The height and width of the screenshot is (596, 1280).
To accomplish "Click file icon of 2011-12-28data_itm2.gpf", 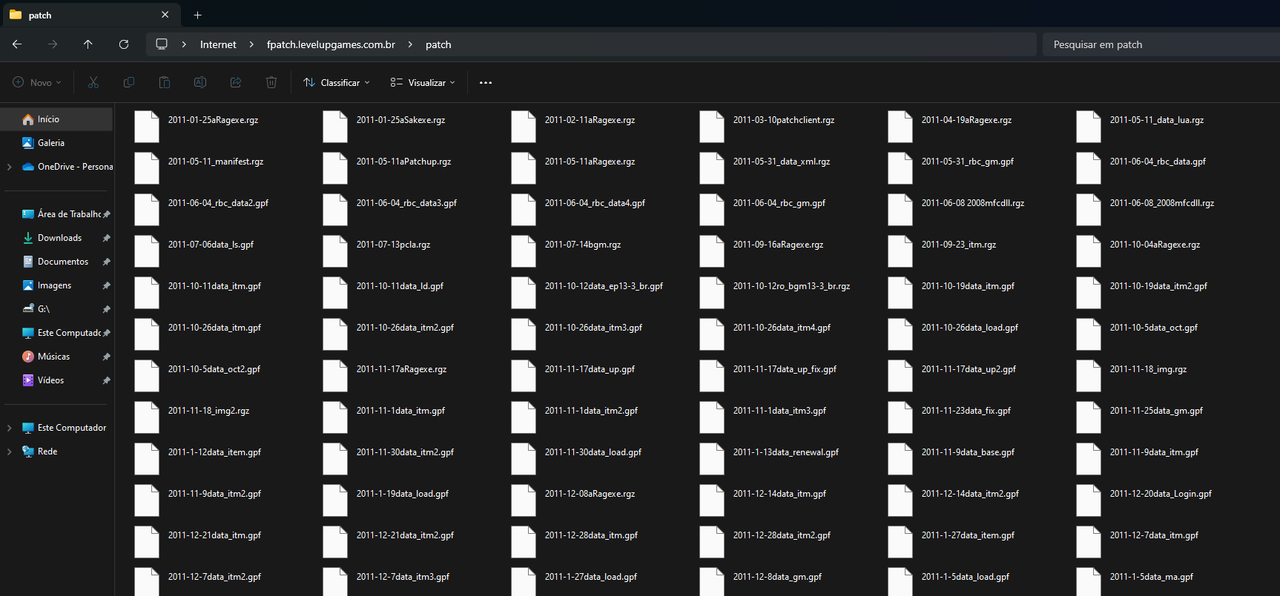I will [712, 542].
